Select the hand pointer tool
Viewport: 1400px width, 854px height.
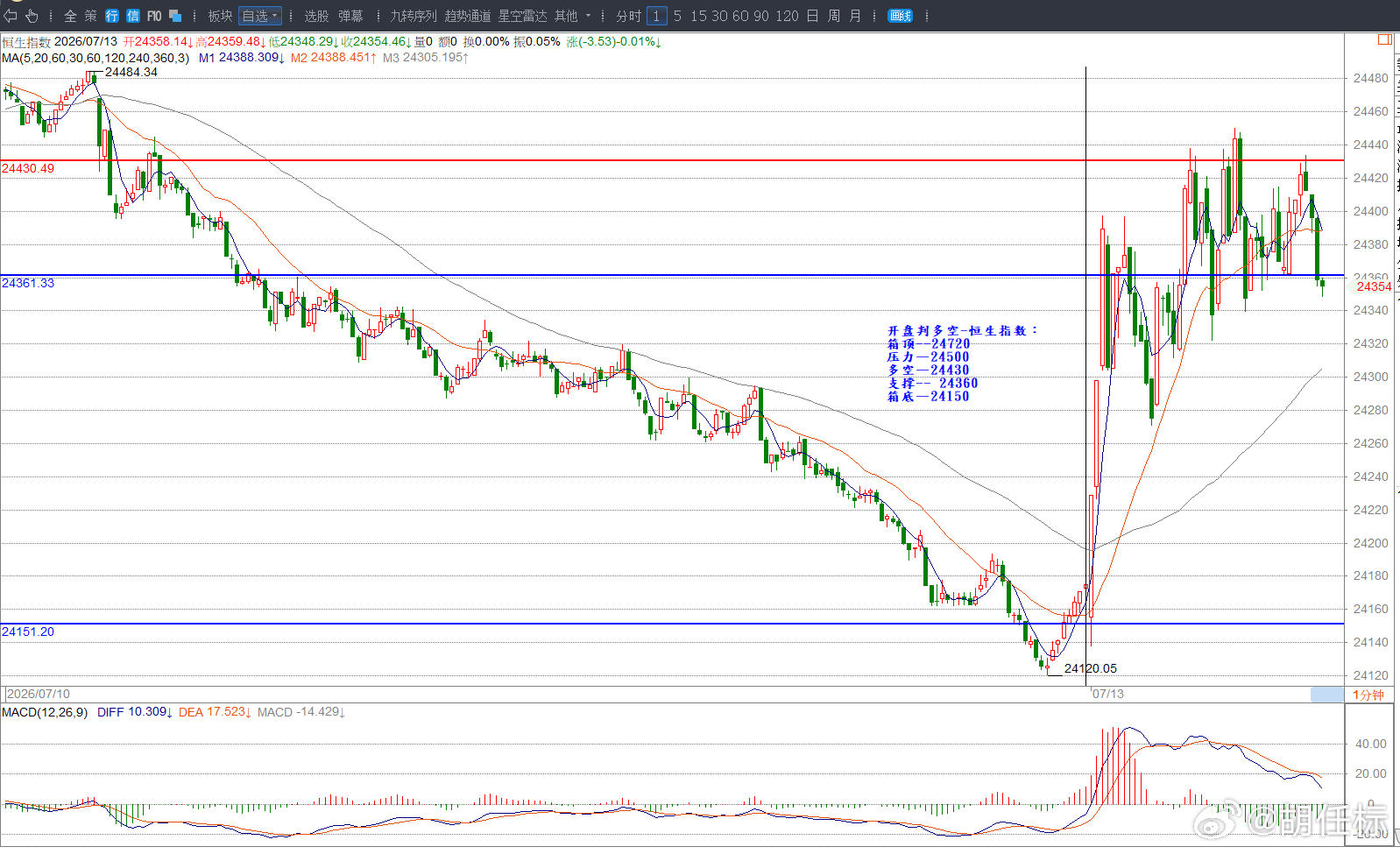point(32,16)
